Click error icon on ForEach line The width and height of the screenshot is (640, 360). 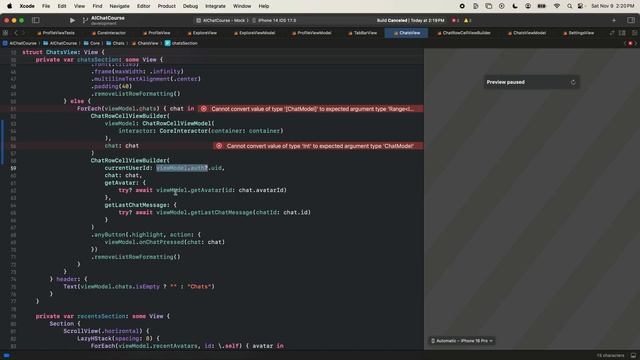pyautogui.click(x=203, y=109)
